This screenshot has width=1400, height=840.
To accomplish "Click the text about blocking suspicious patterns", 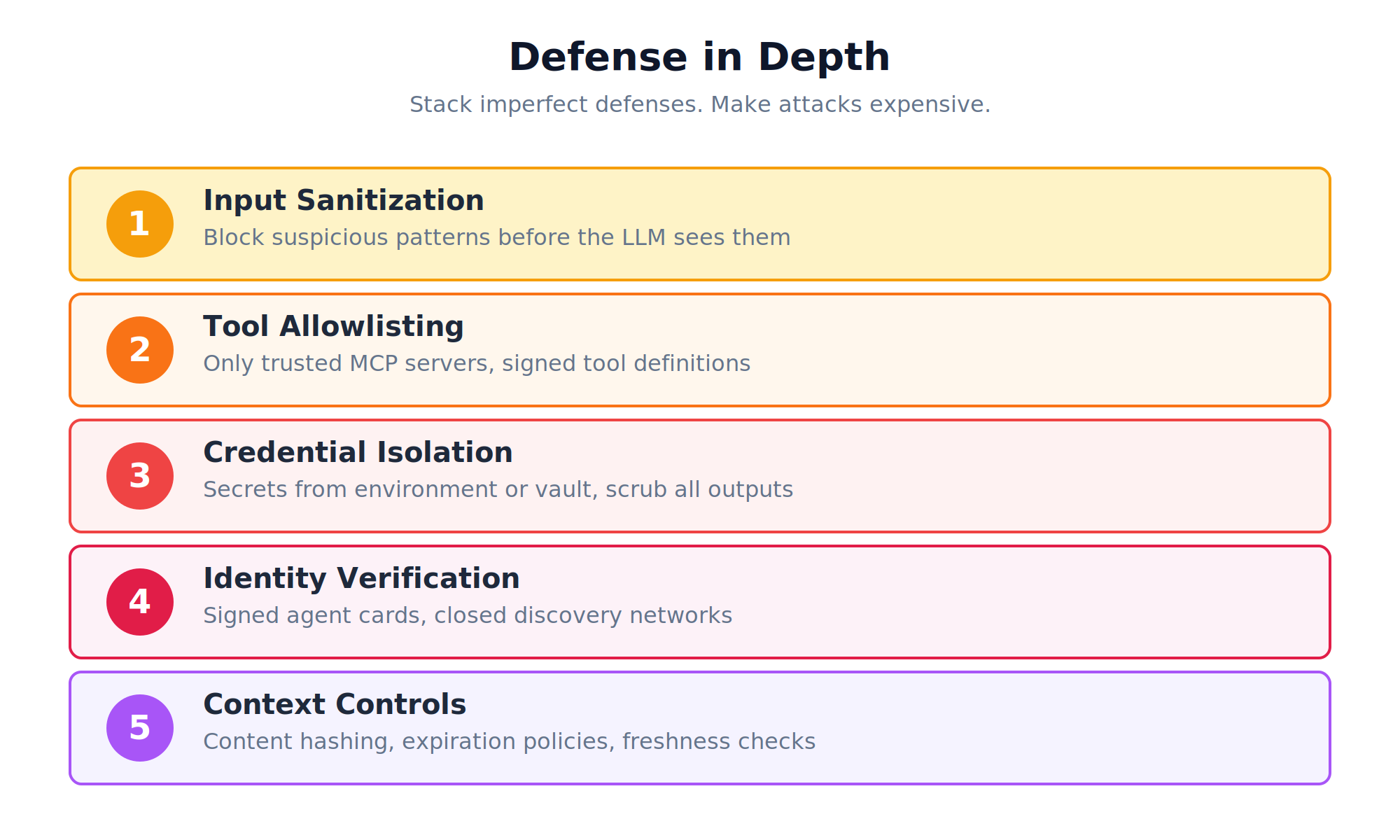I will pyautogui.click(x=496, y=237).
